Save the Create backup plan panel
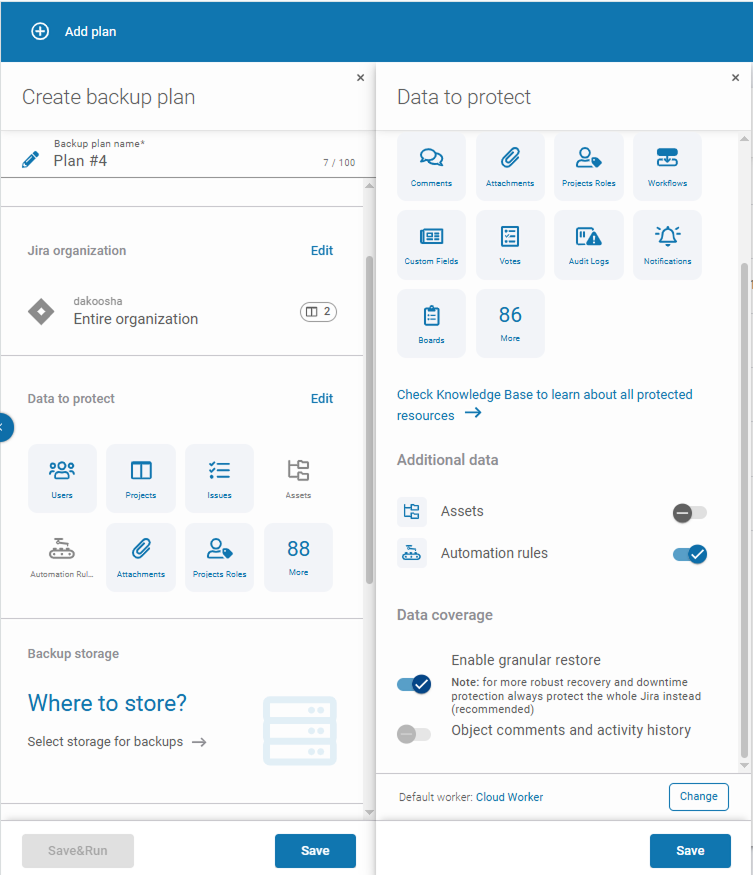The image size is (753, 875). [315, 850]
